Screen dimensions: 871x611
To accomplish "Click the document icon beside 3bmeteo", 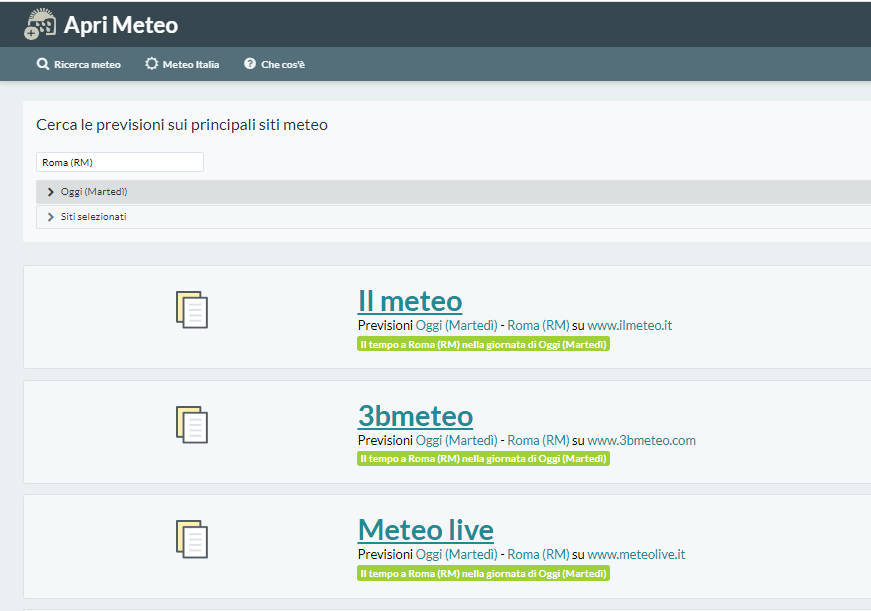I will (x=192, y=424).
